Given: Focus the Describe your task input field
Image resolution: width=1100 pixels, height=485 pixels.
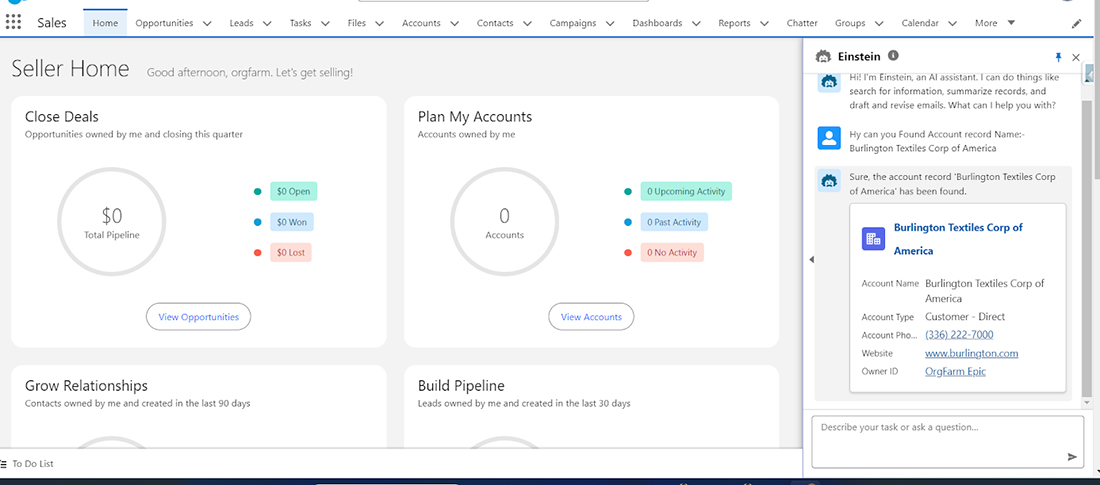Looking at the screenshot, I should point(948,441).
